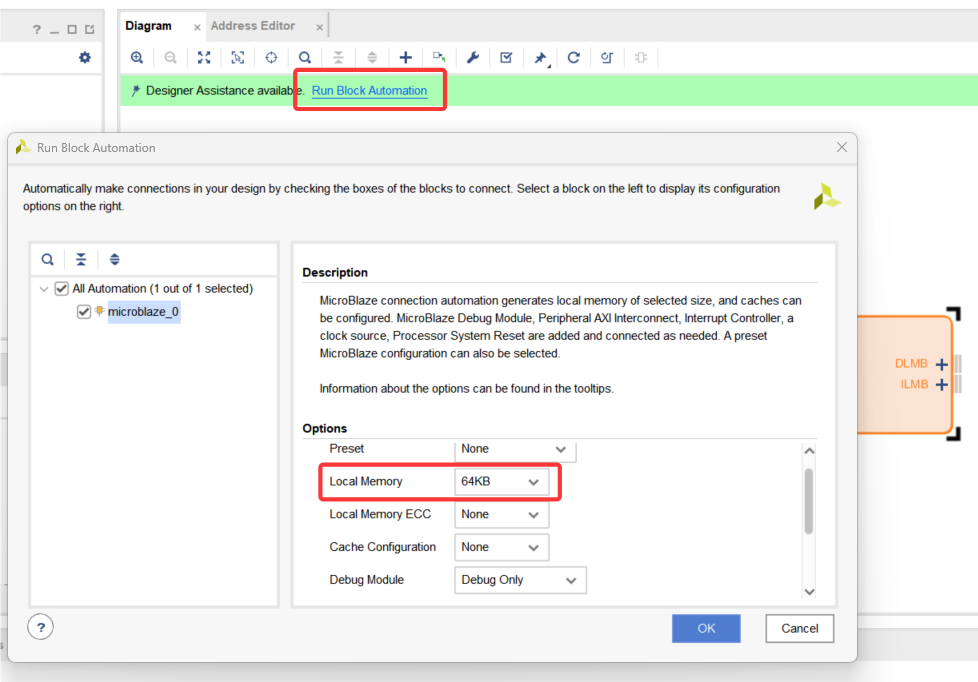978x682 pixels.
Task: Regenerate layout with the refresh icon
Action: (x=574, y=57)
